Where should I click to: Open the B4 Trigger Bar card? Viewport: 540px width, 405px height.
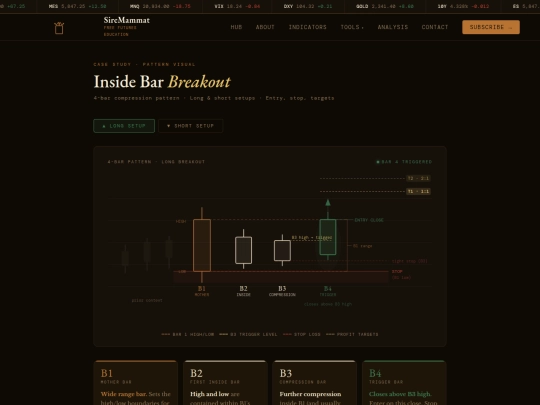pos(404,383)
